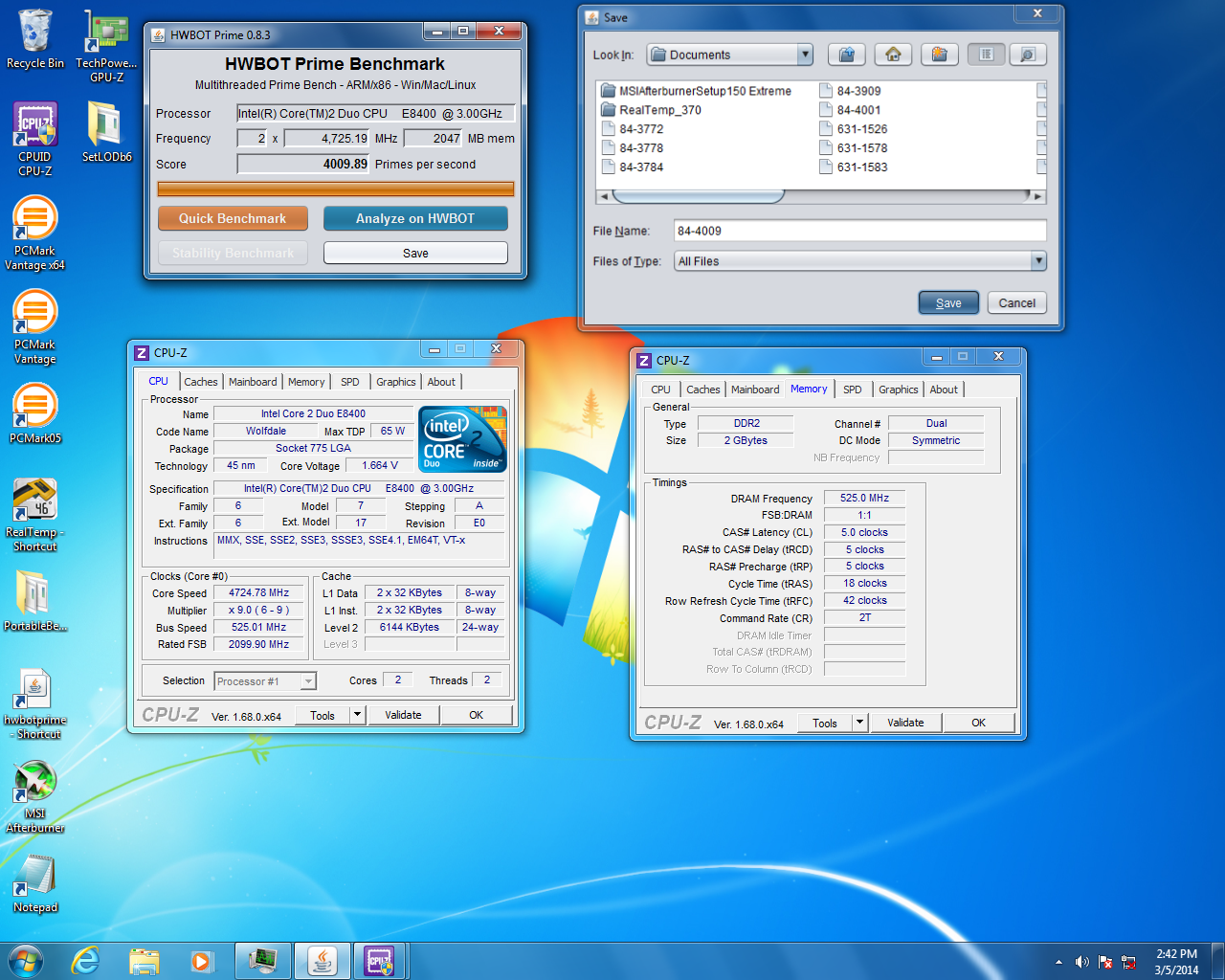This screenshot has width=1225, height=980.
Task: Select the hwbotprime Shortcut desktop icon
Action: [35, 704]
